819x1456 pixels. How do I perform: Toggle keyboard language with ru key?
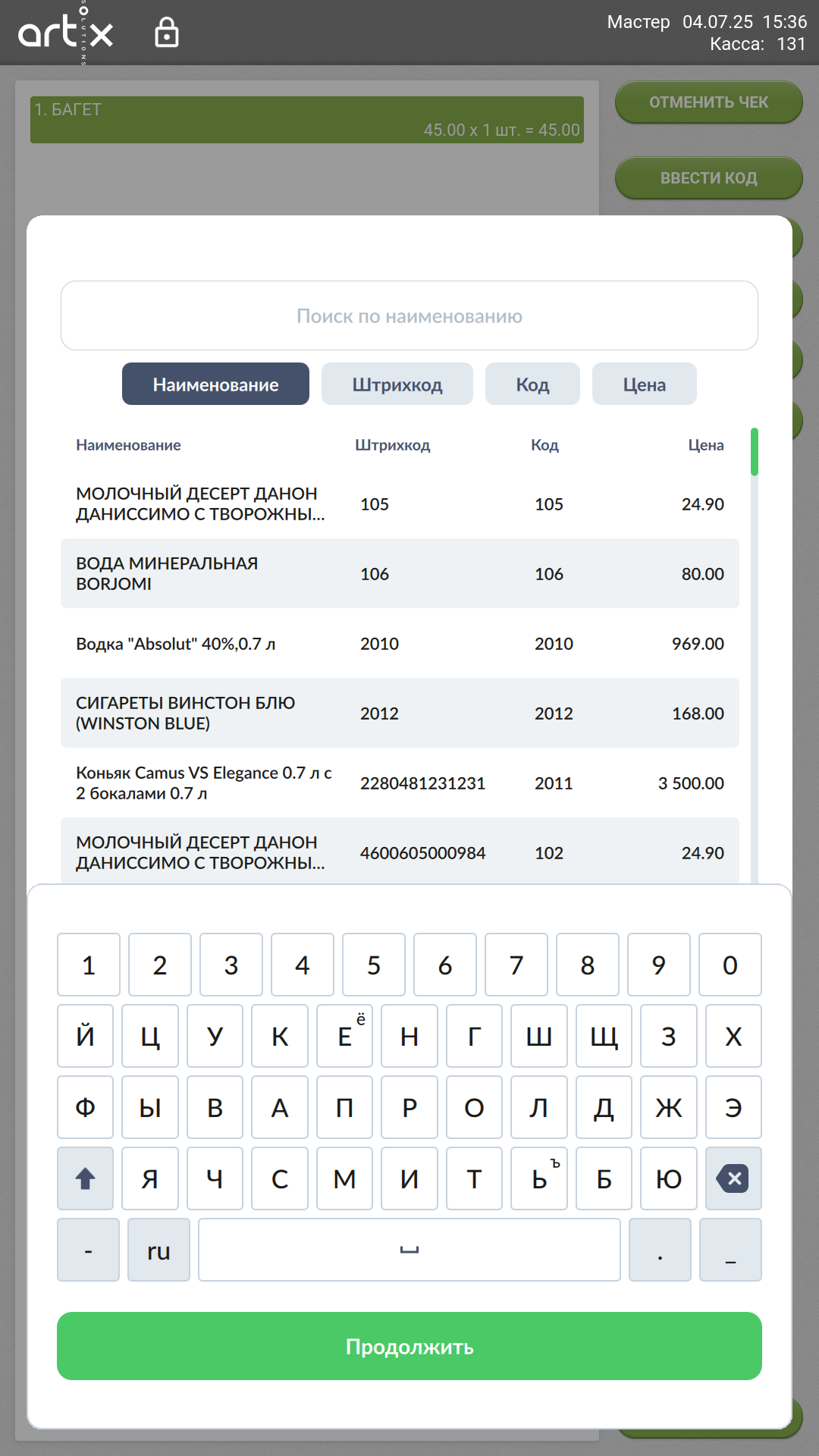tap(158, 1250)
